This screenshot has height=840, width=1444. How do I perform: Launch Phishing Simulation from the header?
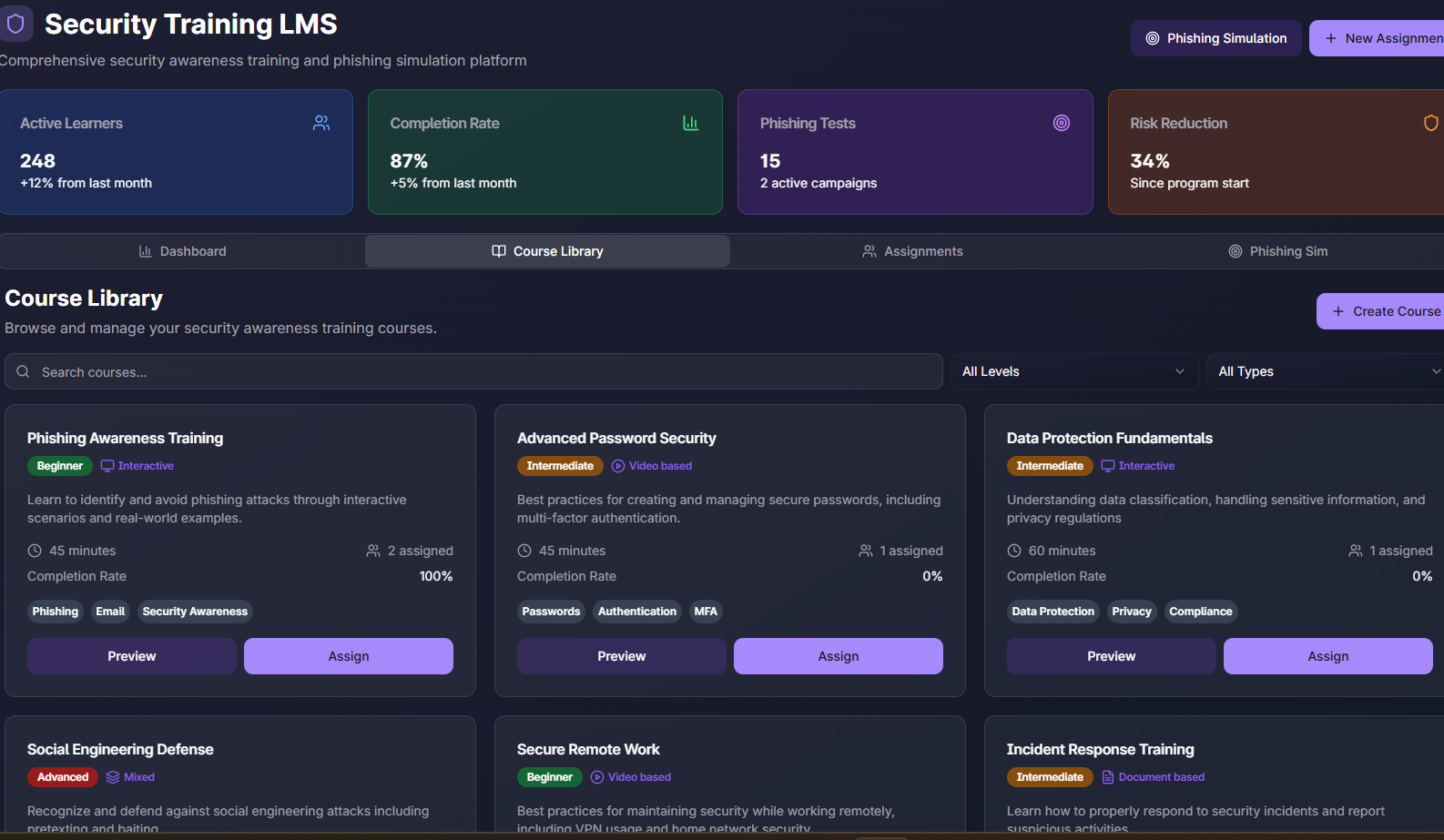1215,38
